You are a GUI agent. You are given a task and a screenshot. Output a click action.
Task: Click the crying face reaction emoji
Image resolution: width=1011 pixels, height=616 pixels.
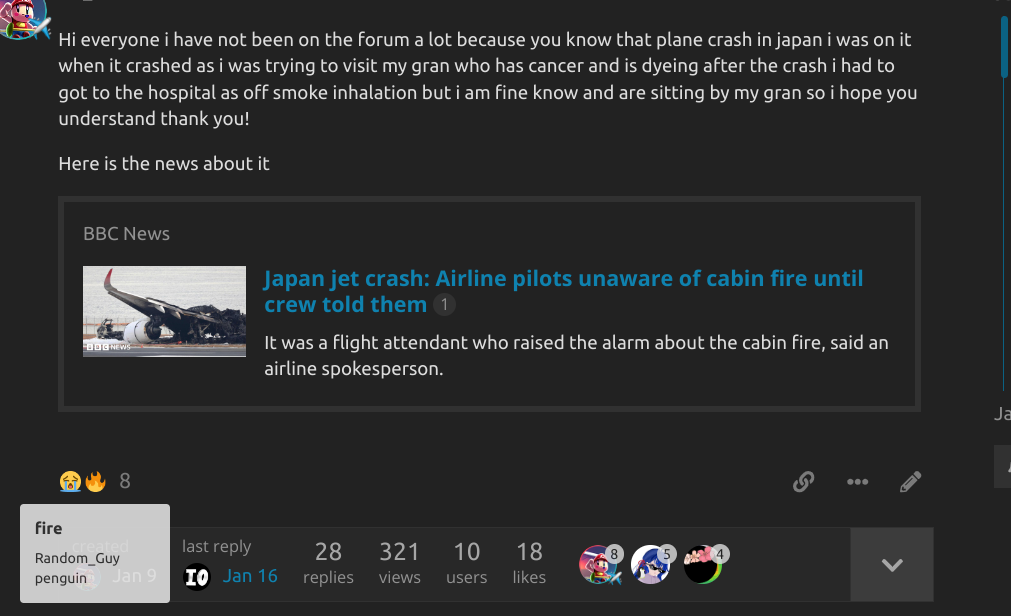click(x=70, y=482)
